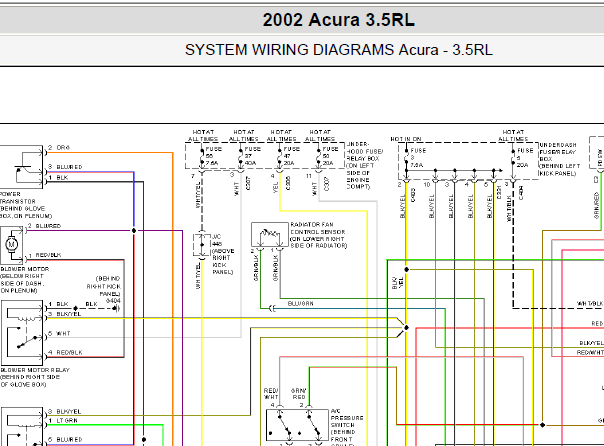Select the J/C 446 junction connector symbol
The width and height of the screenshot is (604, 446).
(201, 245)
